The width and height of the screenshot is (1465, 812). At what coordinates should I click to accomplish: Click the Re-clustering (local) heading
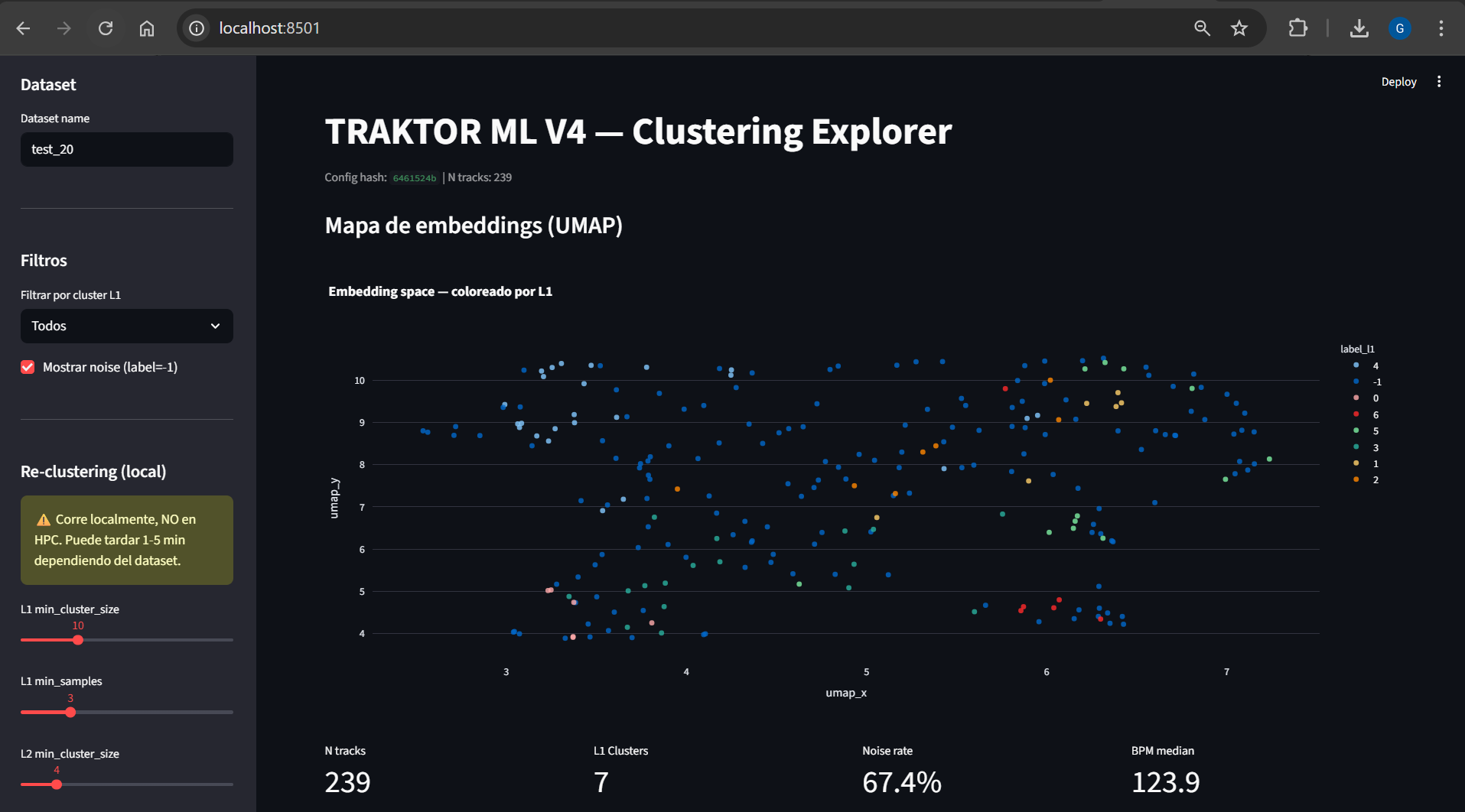93,472
